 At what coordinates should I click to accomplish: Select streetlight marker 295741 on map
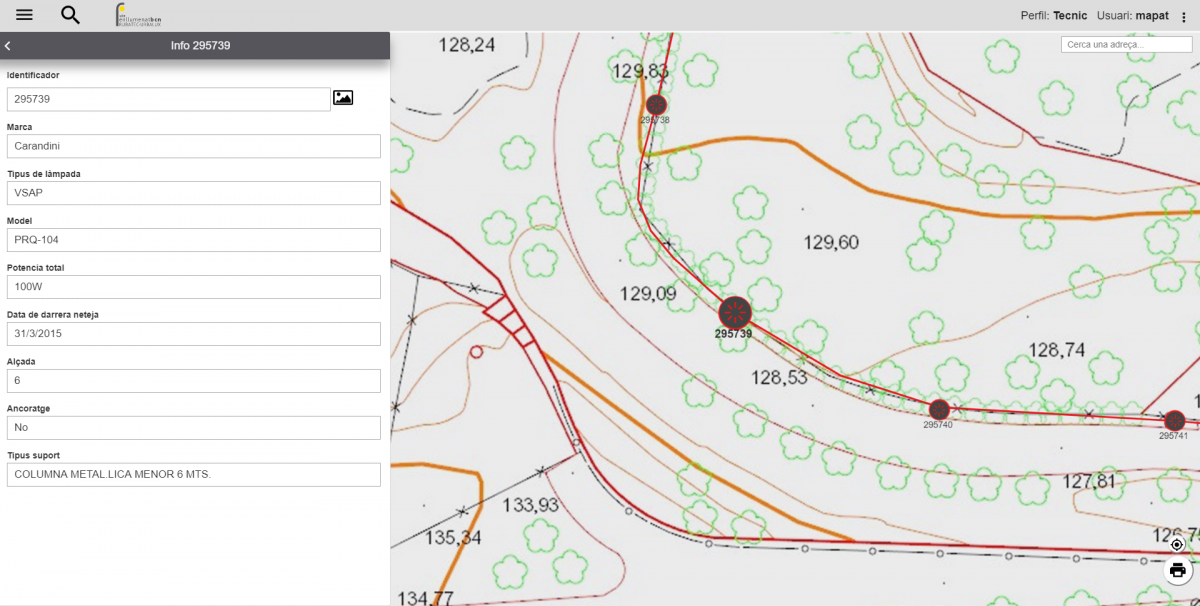[1174, 420]
